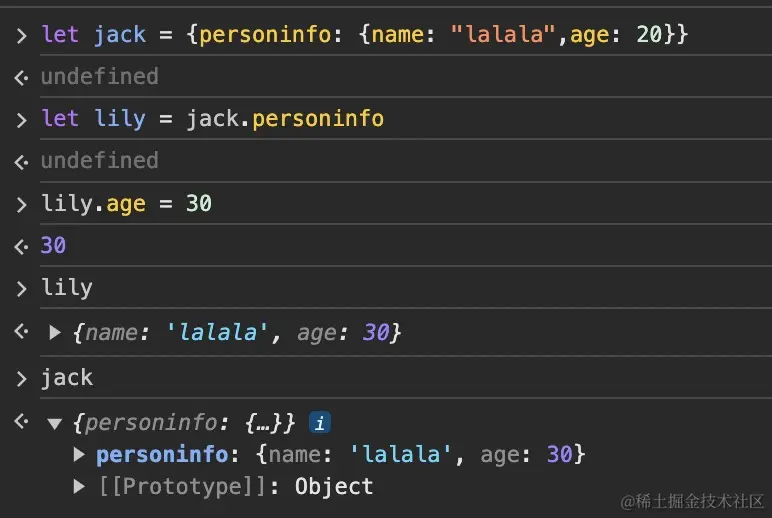Click the 'lily.age = 30' input line
772x518 pixels.
(x=127, y=204)
